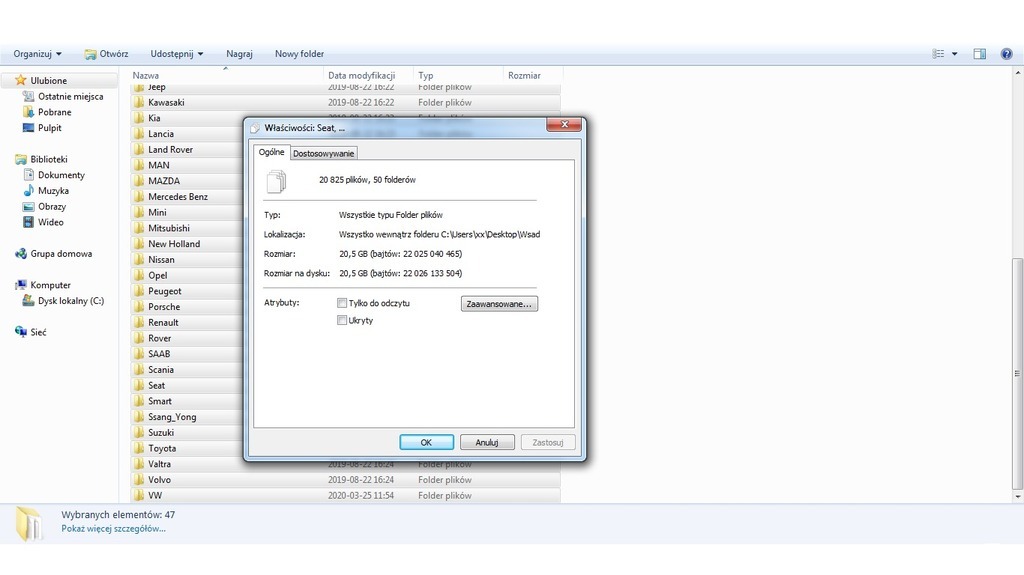Select the Land Rover folder
The height and width of the screenshot is (575, 1024).
[x=170, y=150]
